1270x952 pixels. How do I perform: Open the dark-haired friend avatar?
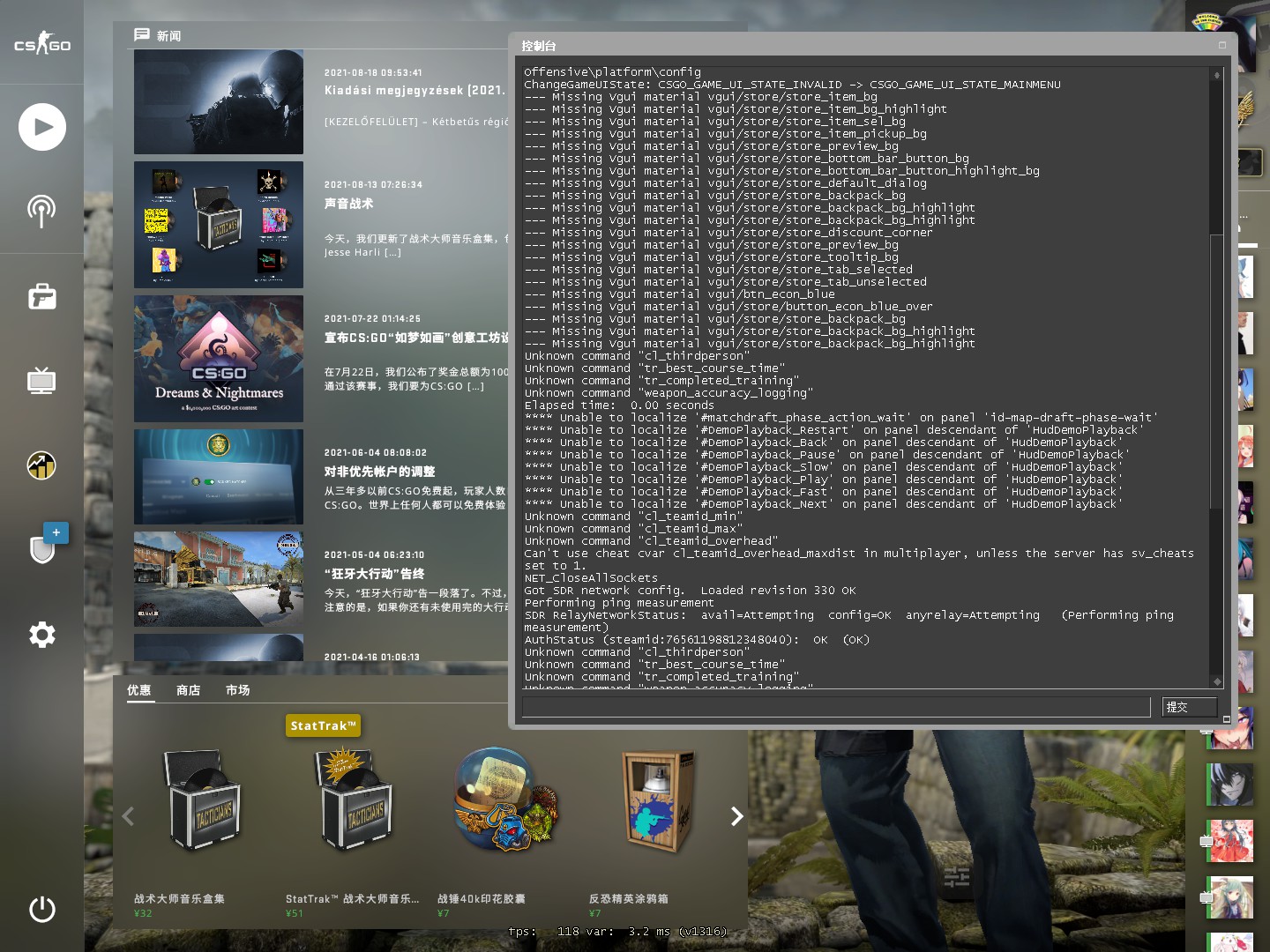1230,784
